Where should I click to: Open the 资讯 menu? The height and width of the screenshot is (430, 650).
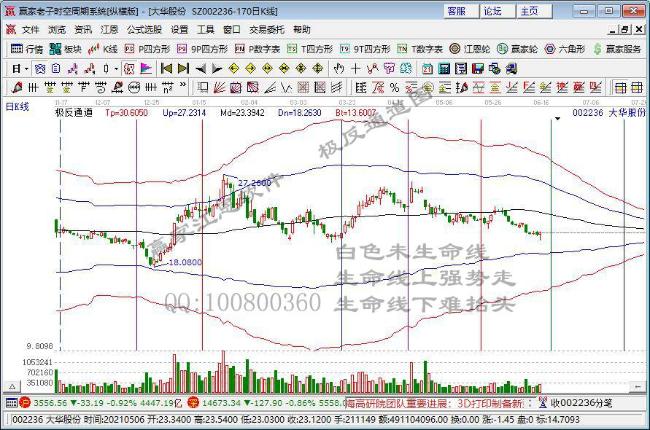[x=83, y=30]
